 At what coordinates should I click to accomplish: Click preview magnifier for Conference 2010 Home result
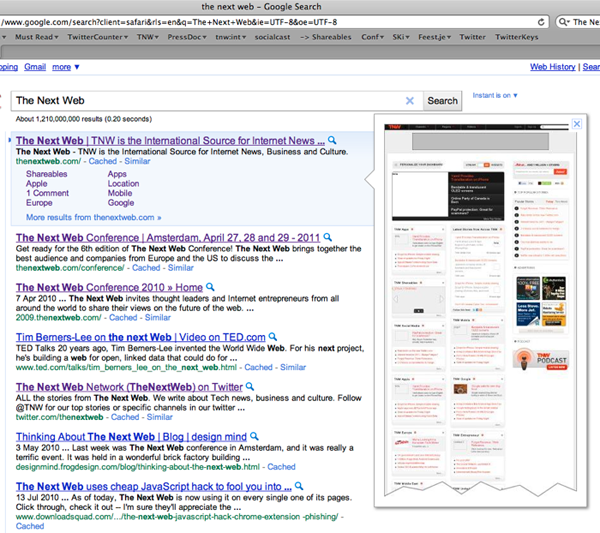coord(210,287)
